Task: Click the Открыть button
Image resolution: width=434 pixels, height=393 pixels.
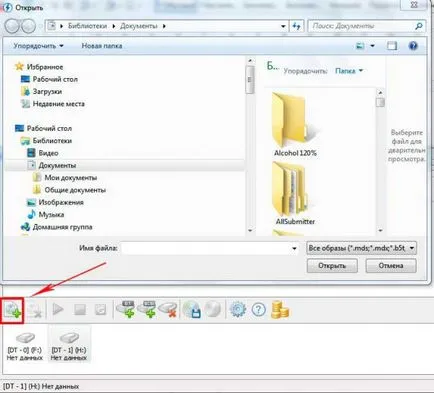Action: pyautogui.click(x=332, y=266)
